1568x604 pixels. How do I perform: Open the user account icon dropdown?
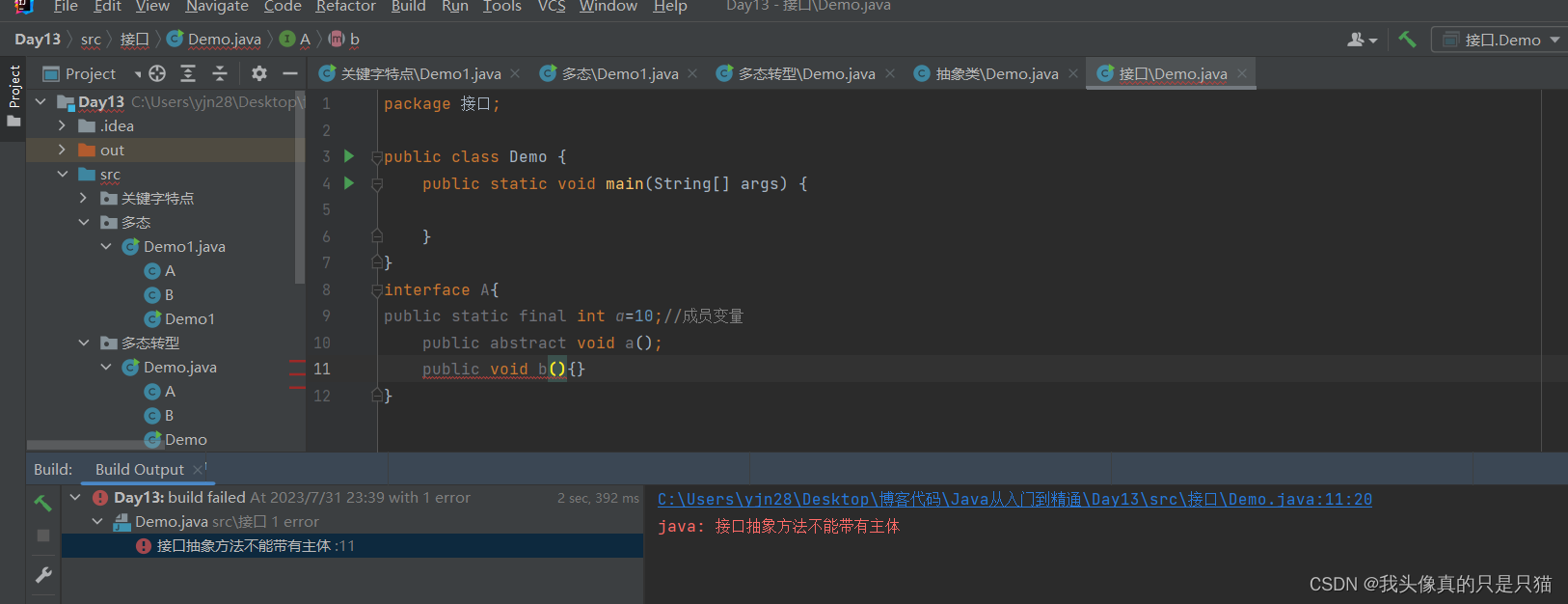(x=1362, y=40)
